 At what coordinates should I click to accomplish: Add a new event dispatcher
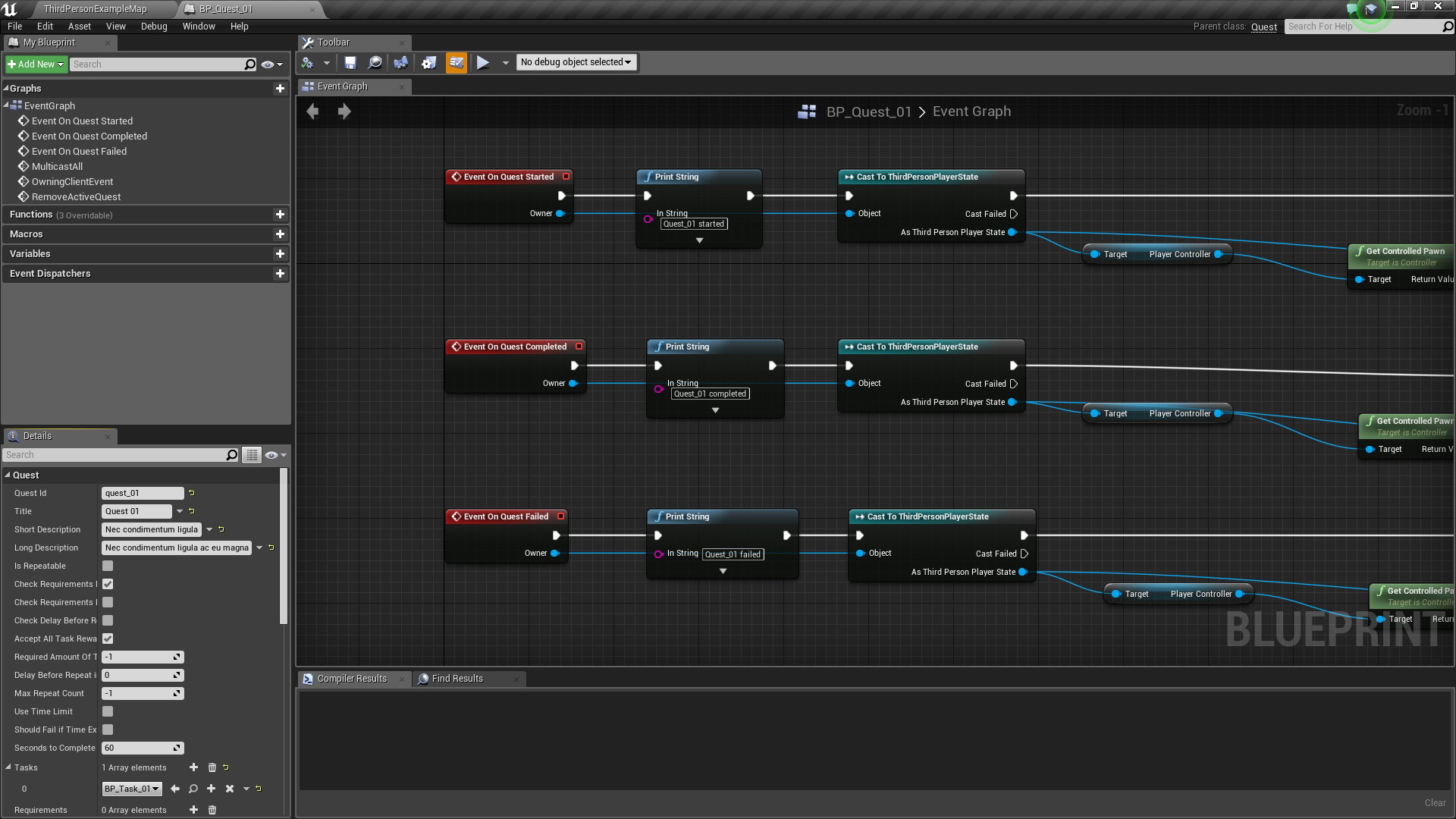point(280,274)
